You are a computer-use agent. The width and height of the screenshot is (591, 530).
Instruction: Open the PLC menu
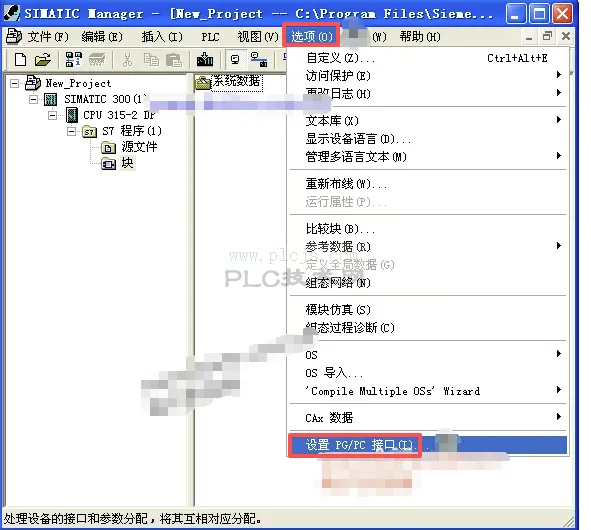click(x=210, y=37)
